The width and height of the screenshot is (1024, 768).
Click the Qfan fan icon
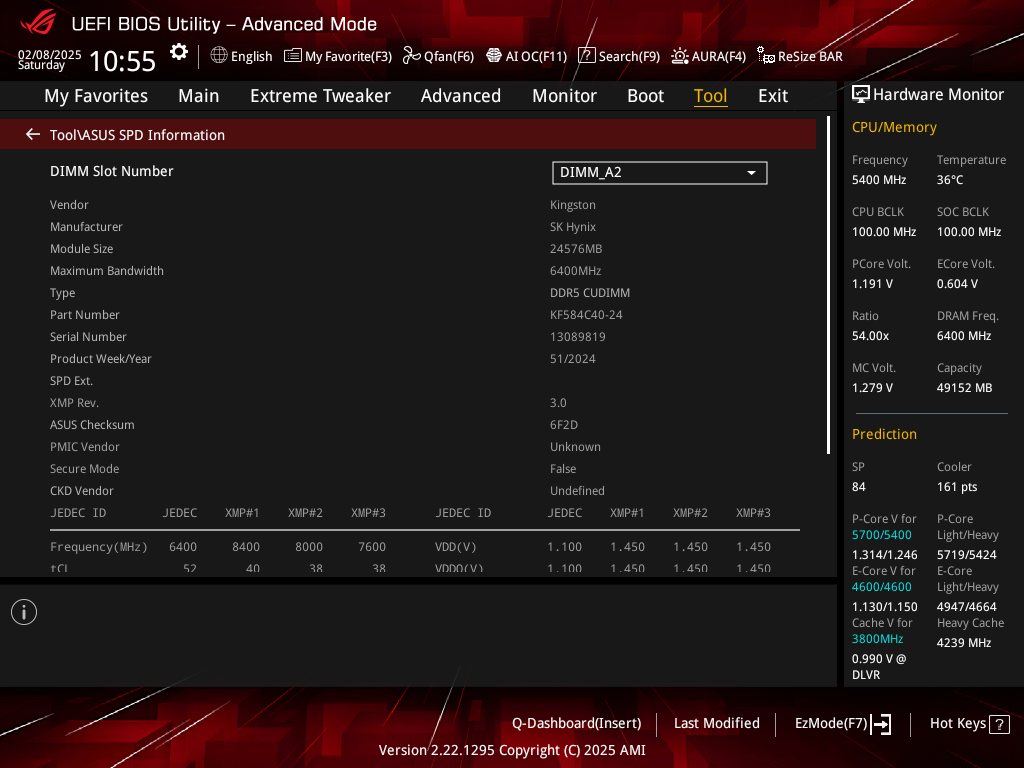[x=411, y=56]
